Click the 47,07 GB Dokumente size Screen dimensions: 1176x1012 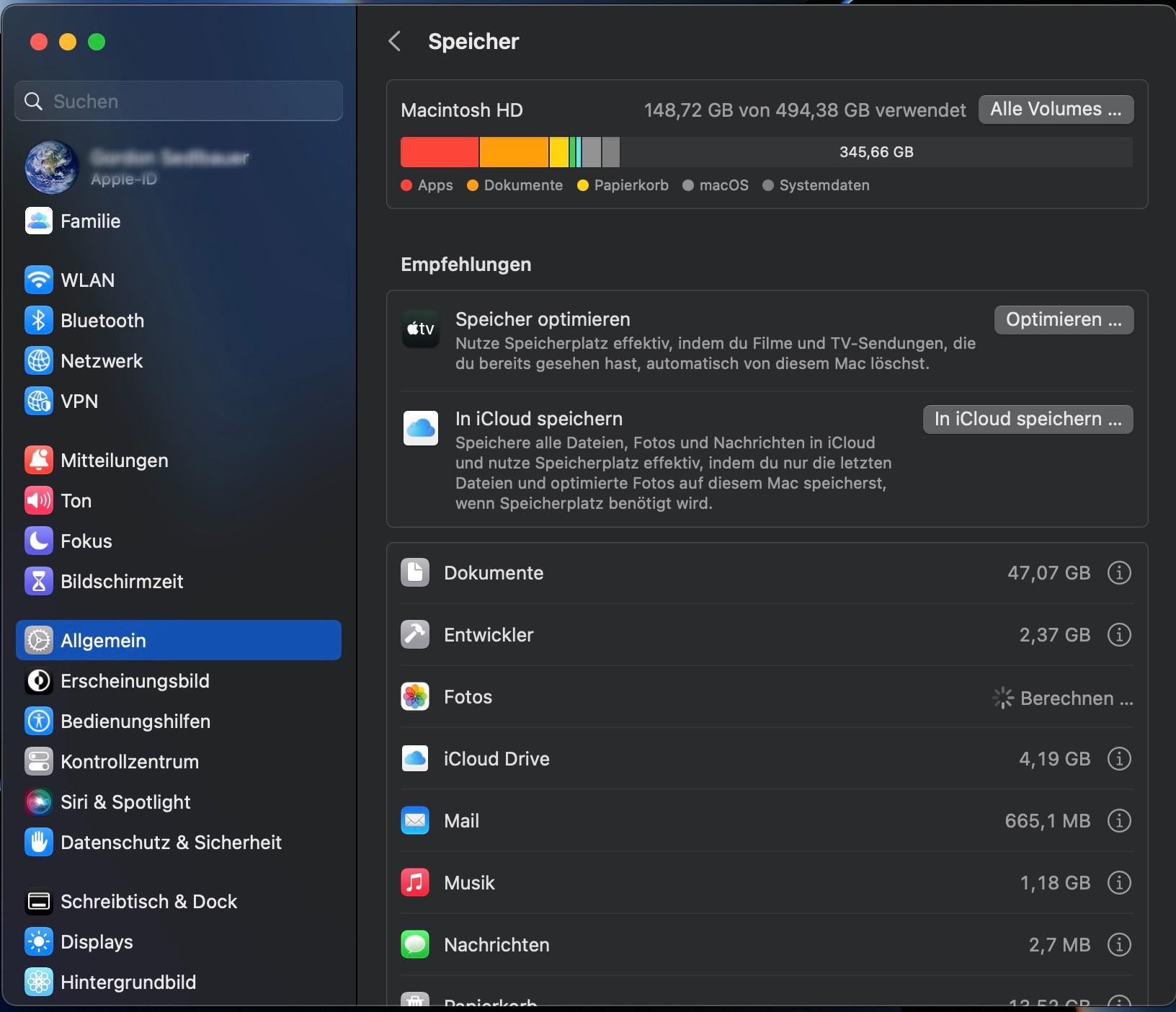[x=1049, y=573]
